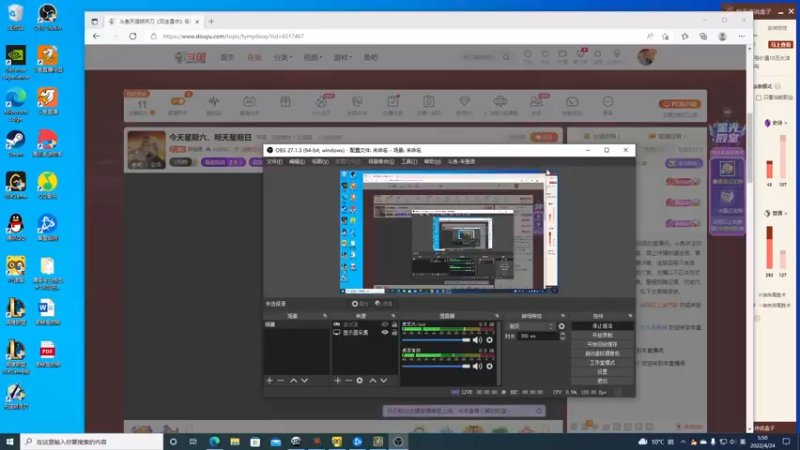Open File Explorer from taskbar

(x=235, y=441)
